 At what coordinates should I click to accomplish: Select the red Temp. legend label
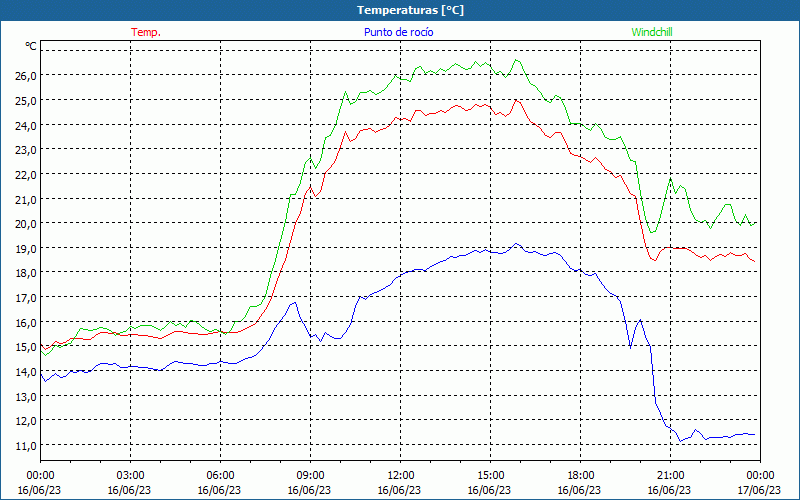(x=146, y=32)
